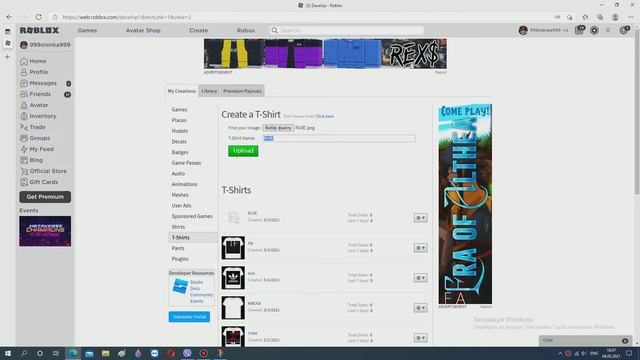
Task: Select Places in the creations list
Action: [179, 120]
